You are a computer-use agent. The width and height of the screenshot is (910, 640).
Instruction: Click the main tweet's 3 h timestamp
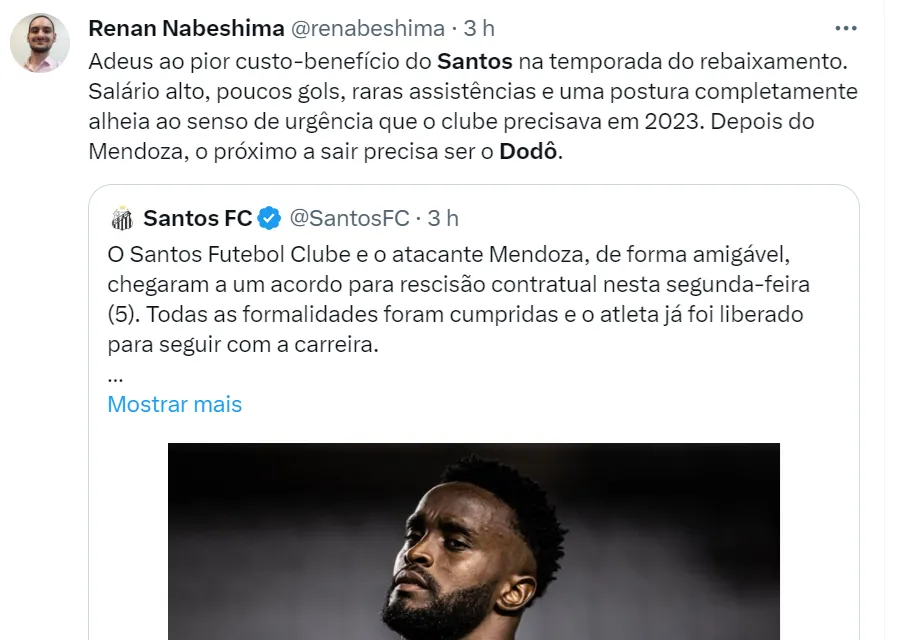click(480, 27)
